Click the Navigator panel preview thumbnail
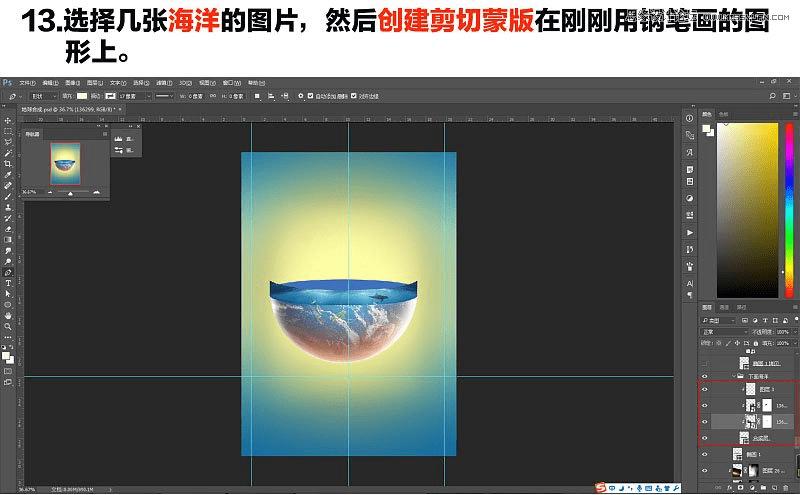Viewport: 800px width, 495px height. pyautogui.click(x=65, y=164)
